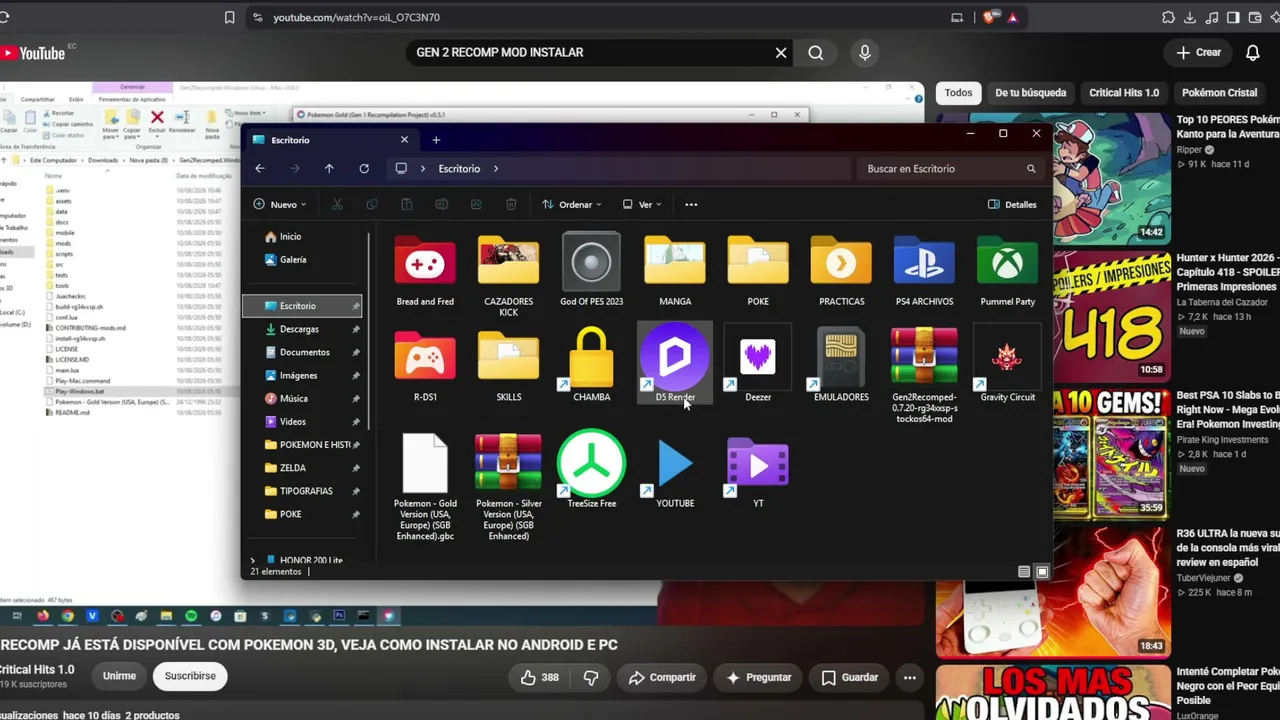Select the YOUTUBE play-arrow shortcut
This screenshot has height=720, width=1280.
point(675,470)
